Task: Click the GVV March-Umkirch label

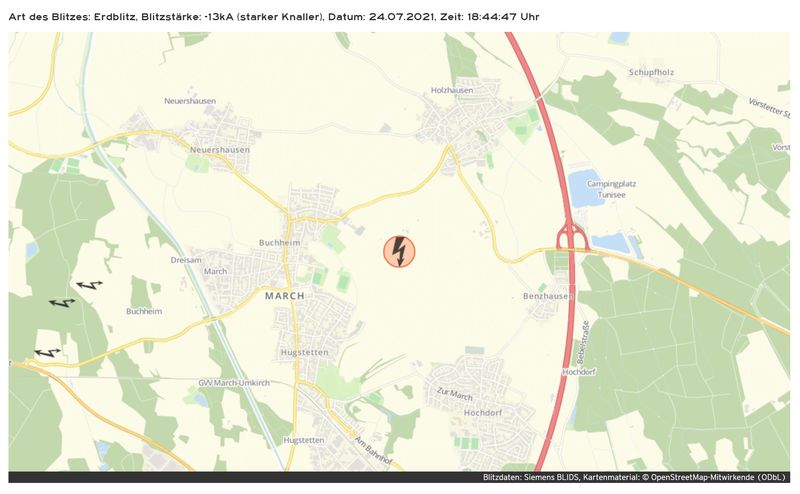Action: 234,383
